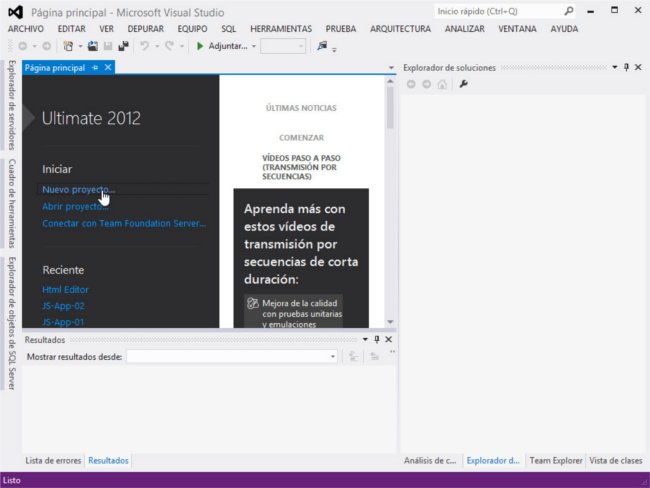This screenshot has height=488, width=650.
Task: Open Explorador de servidores side tab
Action: (12, 105)
